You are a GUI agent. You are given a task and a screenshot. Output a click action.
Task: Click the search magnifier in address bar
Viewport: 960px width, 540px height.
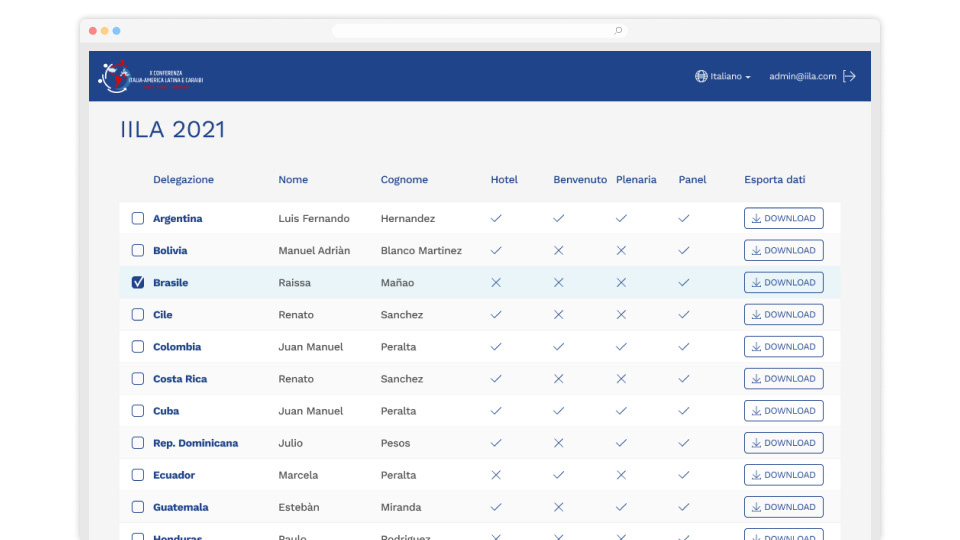coord(618,31)
